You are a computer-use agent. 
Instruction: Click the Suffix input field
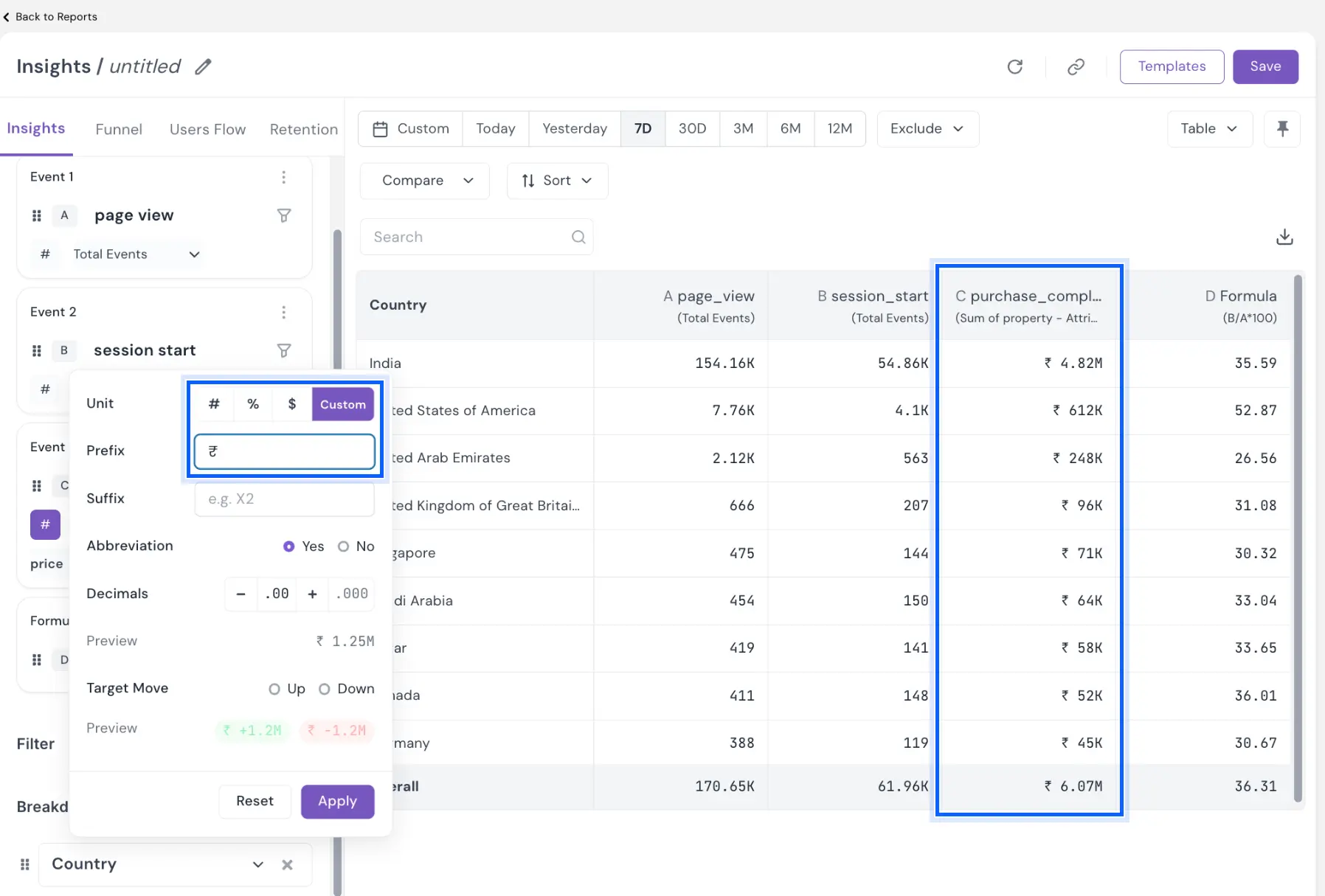pyautogui.click(x=284, y=499)
